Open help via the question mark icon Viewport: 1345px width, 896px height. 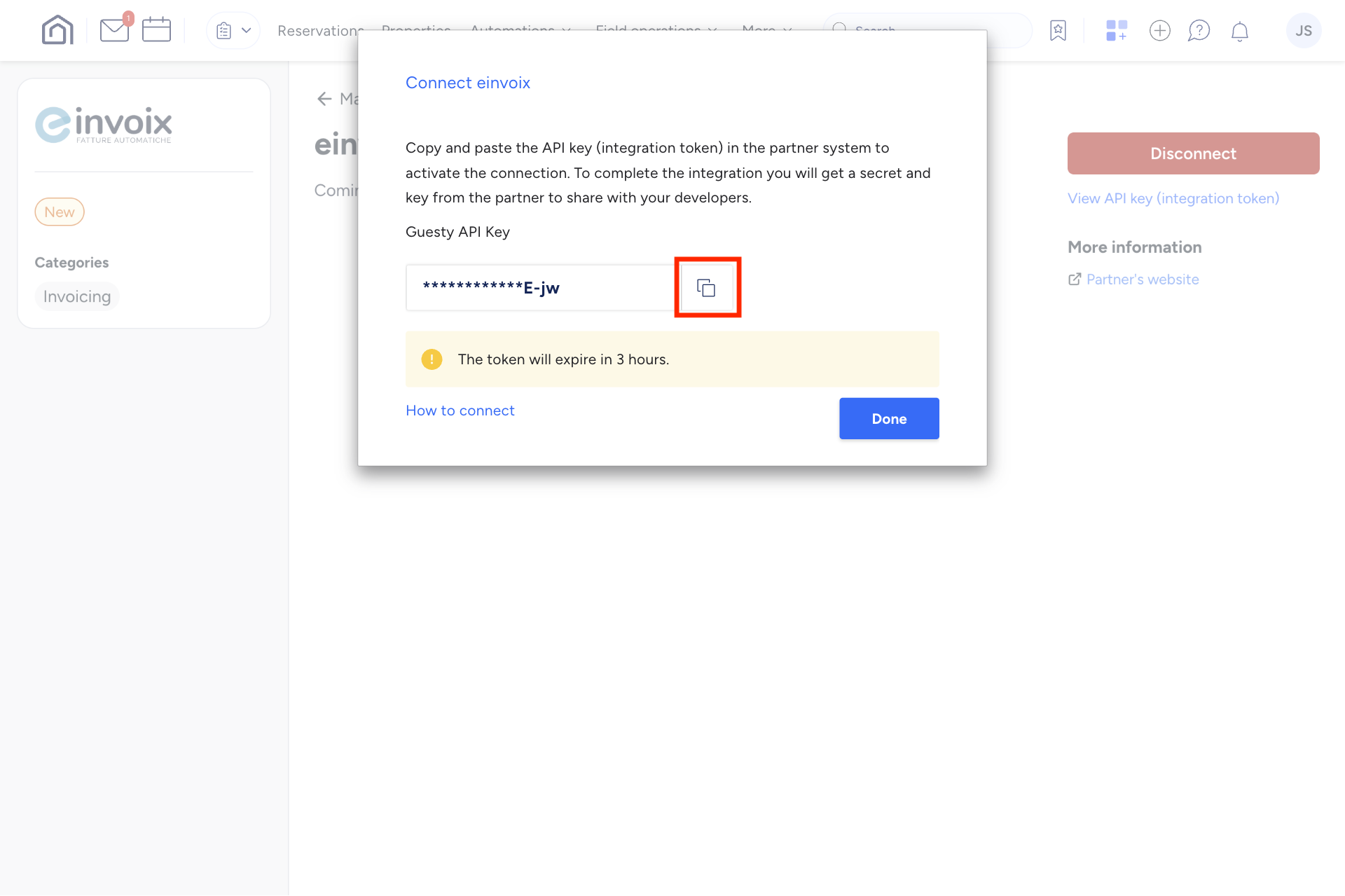[1199, 30]
